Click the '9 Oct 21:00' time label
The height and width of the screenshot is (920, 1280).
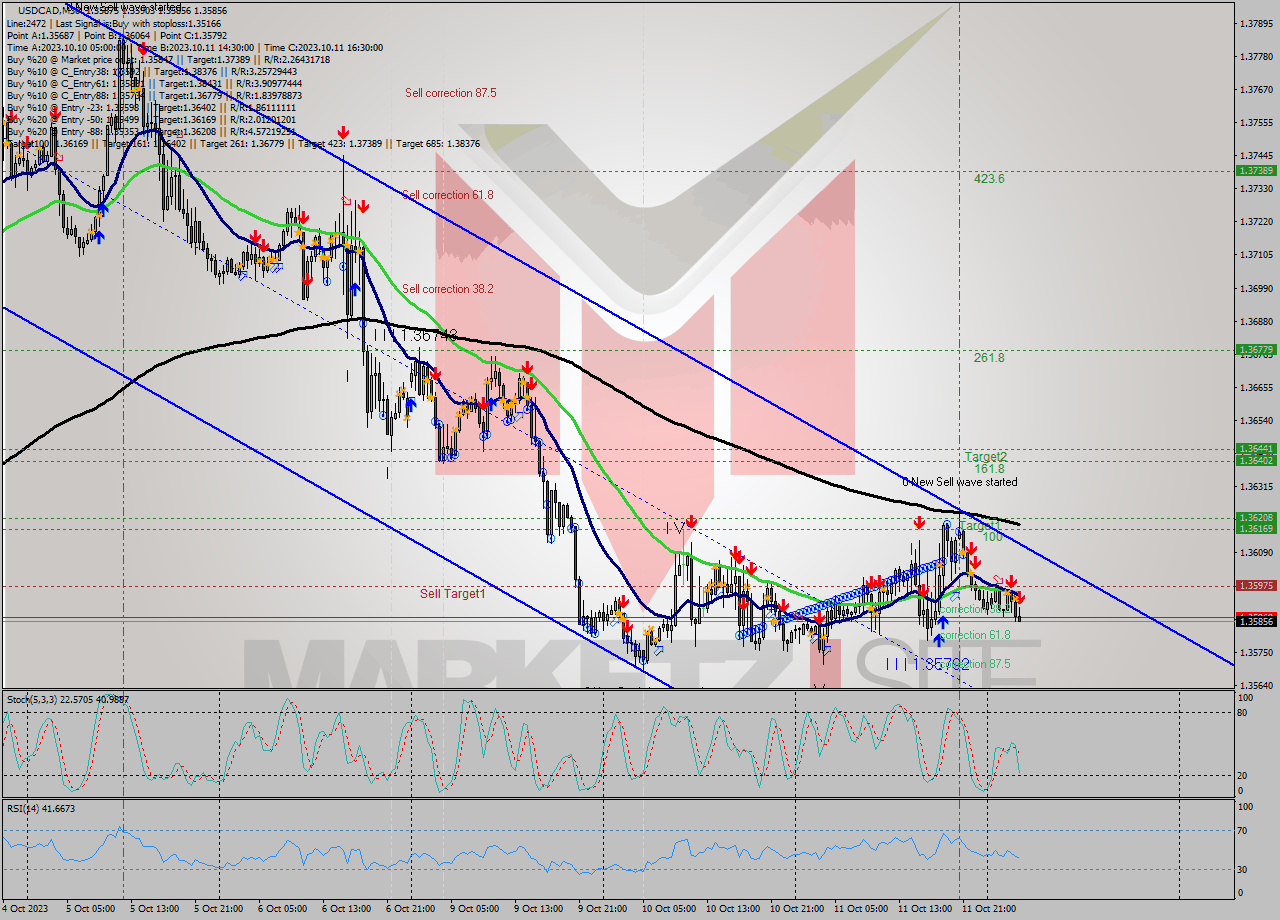(x=603, y=909)
